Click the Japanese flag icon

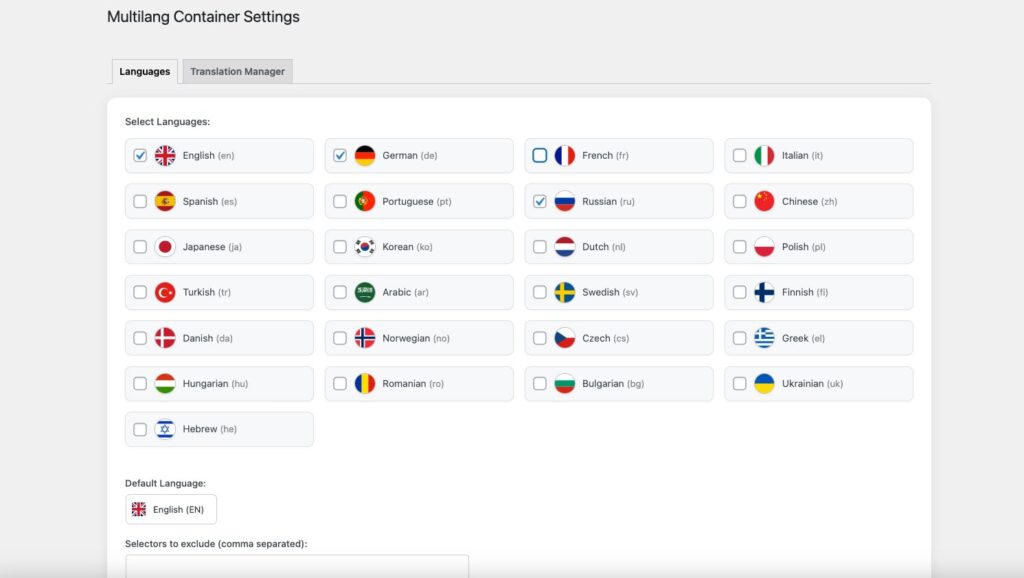tap(165, 247)
